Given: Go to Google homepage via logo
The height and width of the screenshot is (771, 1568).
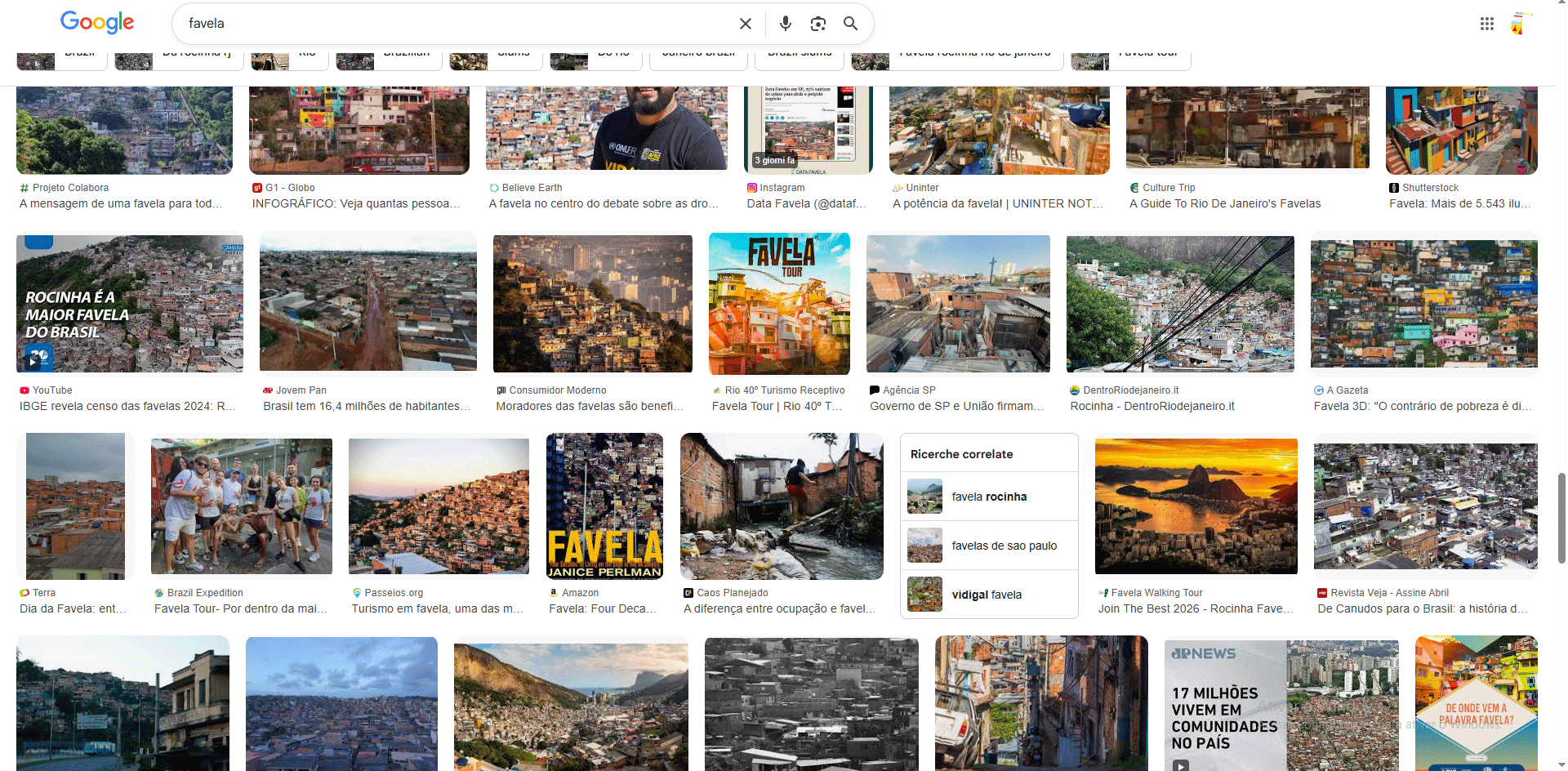Looking at the screenshot, I should 97,23.
